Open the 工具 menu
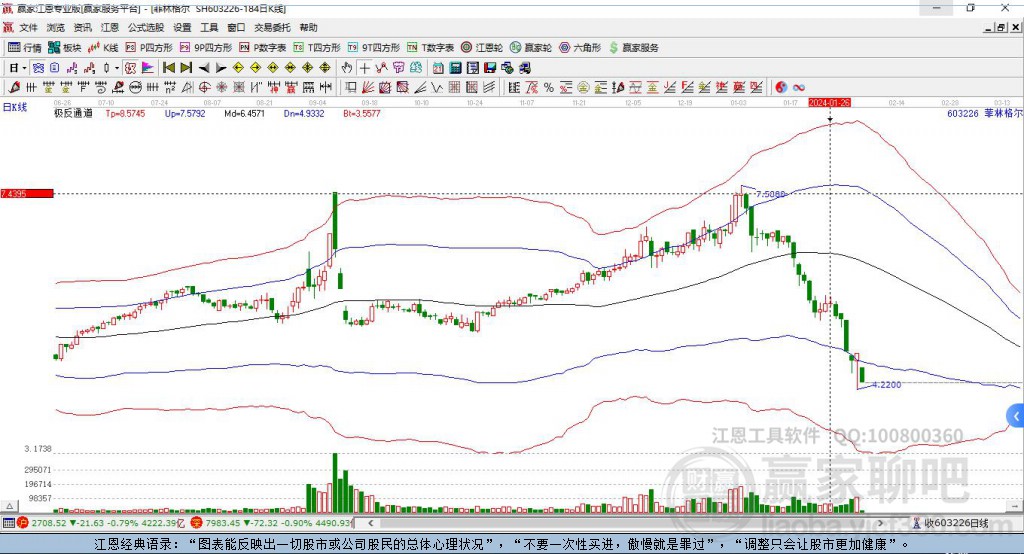The image size is (1024, 554). pos(209,27)
